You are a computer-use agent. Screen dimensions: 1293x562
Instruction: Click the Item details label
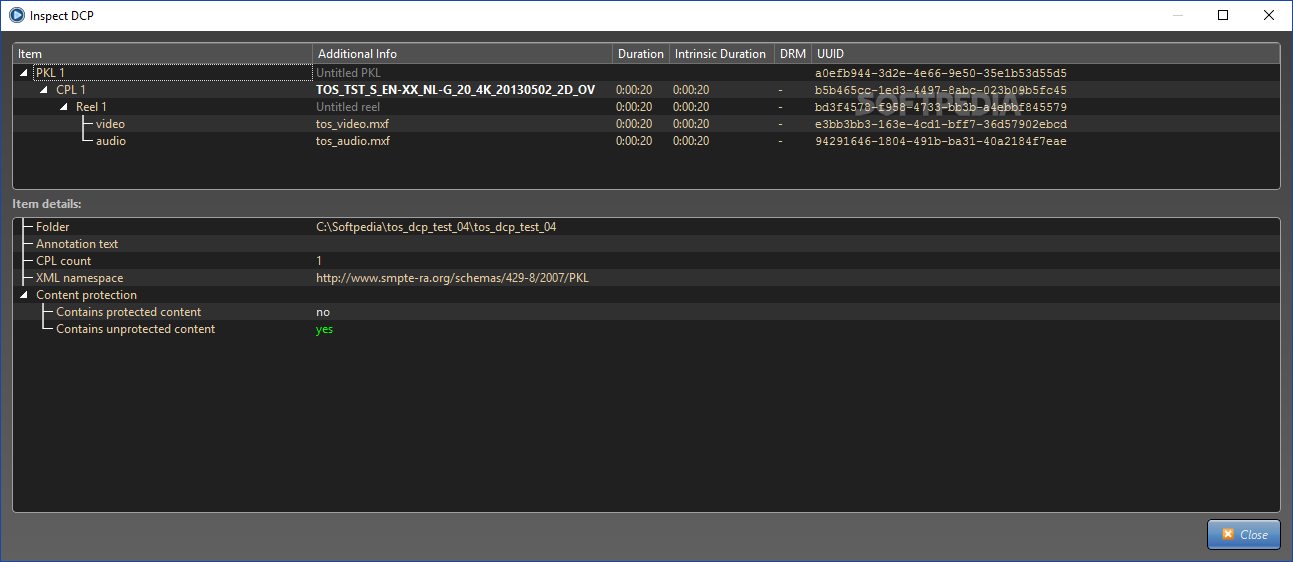pyautogui.click(x=46, y=204)
